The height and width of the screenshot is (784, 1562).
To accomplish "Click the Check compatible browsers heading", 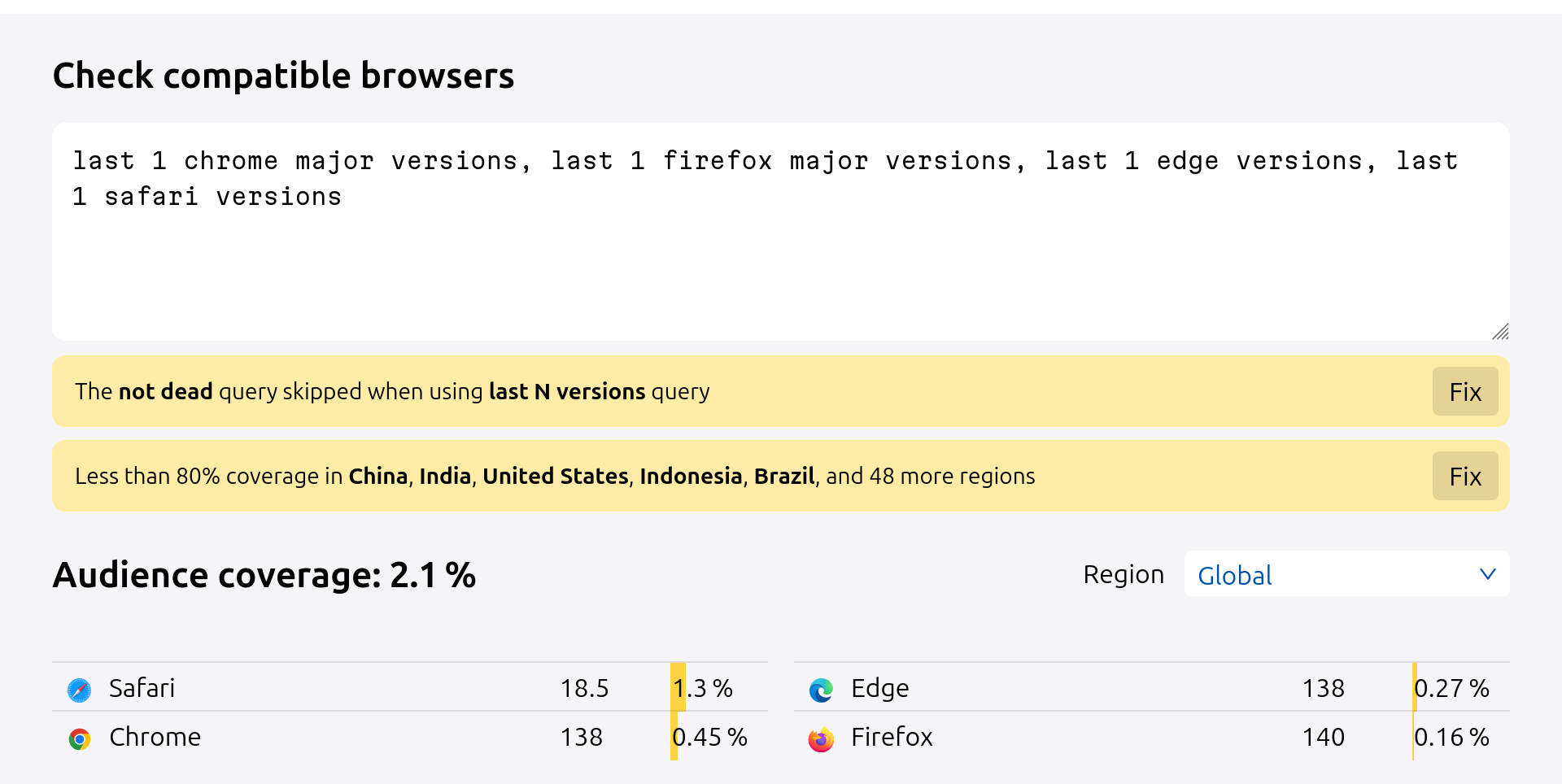I will point(283,76).
